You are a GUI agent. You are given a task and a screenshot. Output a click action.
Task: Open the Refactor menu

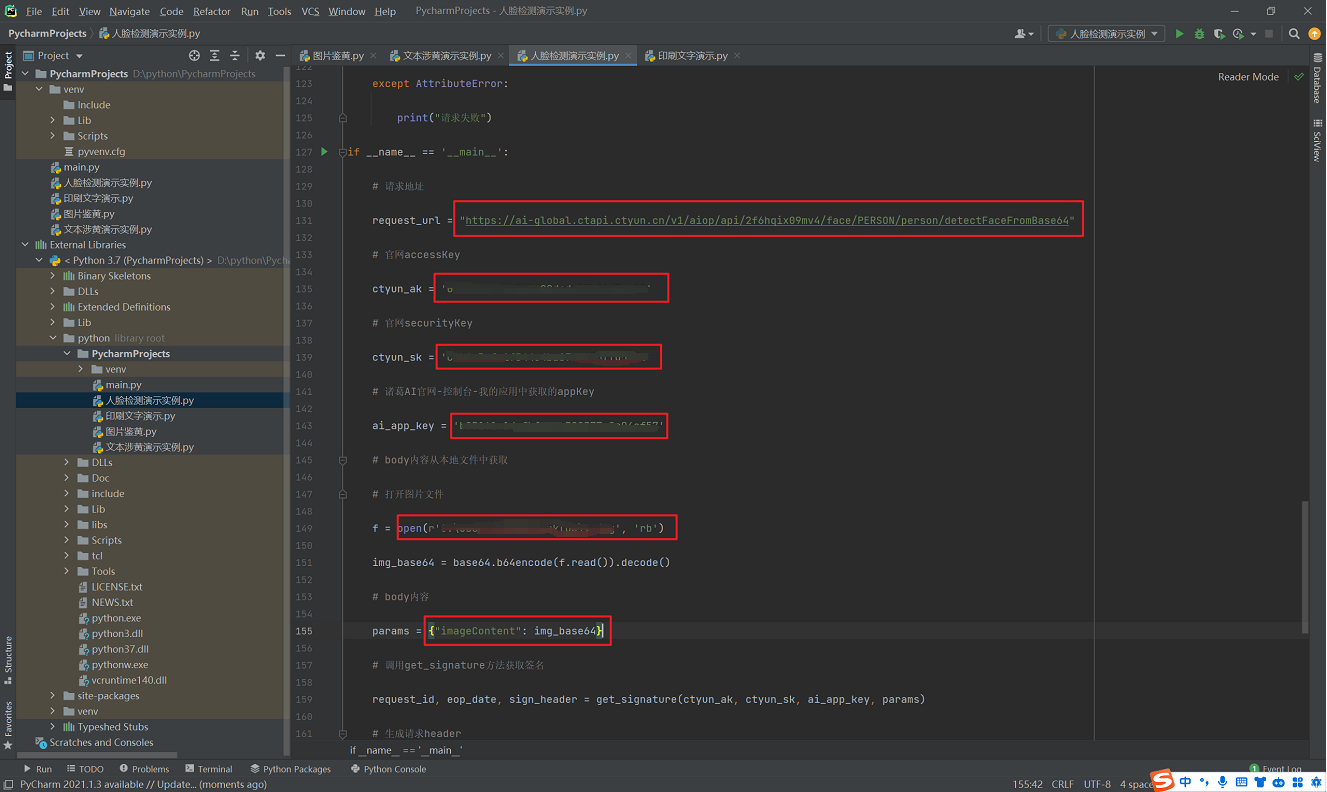212,11
